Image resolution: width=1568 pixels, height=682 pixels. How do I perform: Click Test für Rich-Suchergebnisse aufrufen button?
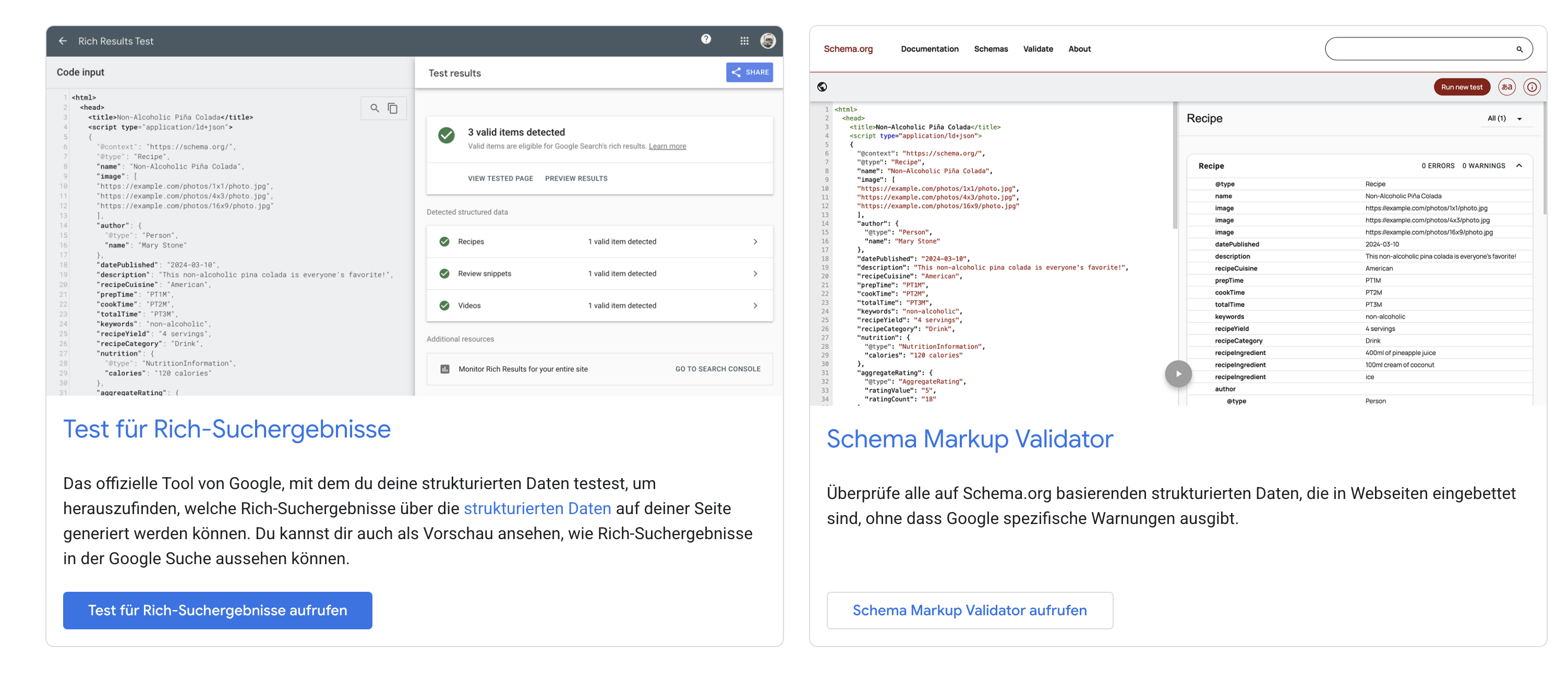[x=218, y=610]
